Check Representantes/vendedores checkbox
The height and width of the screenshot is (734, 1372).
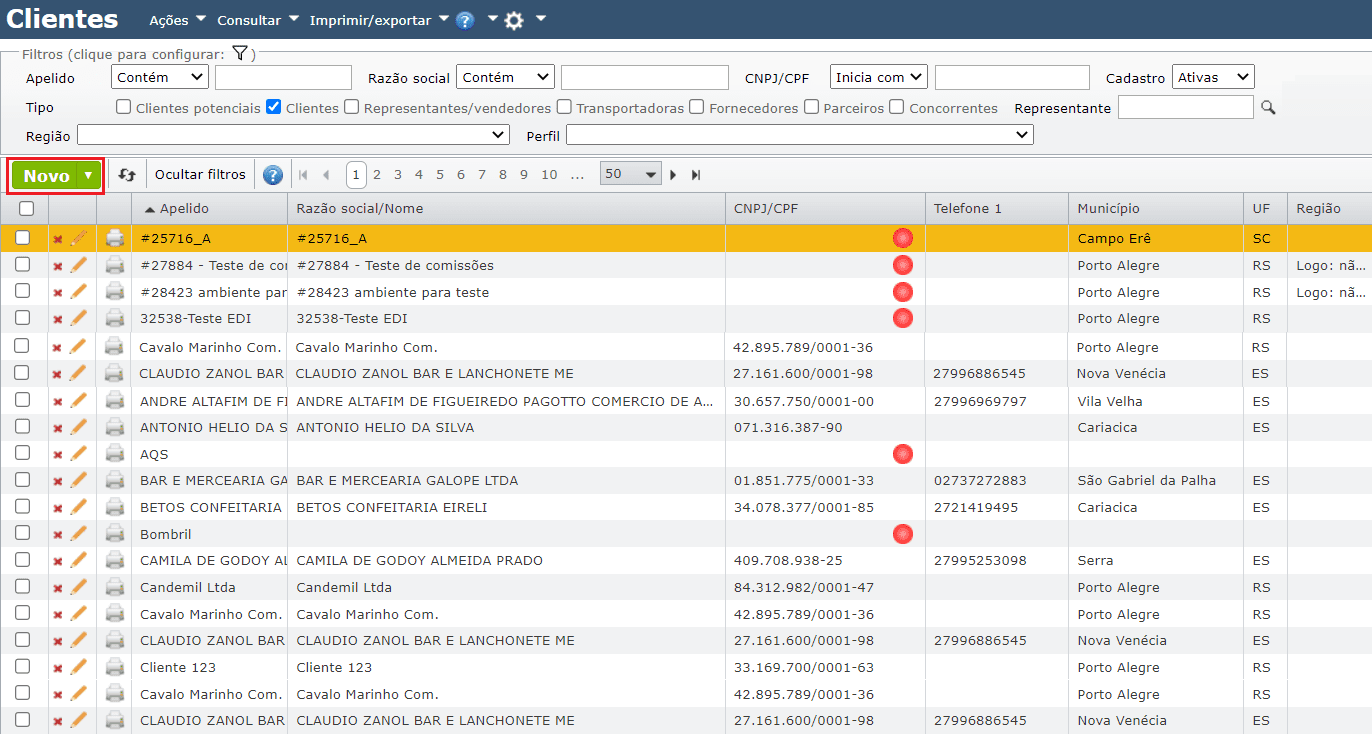352,106
